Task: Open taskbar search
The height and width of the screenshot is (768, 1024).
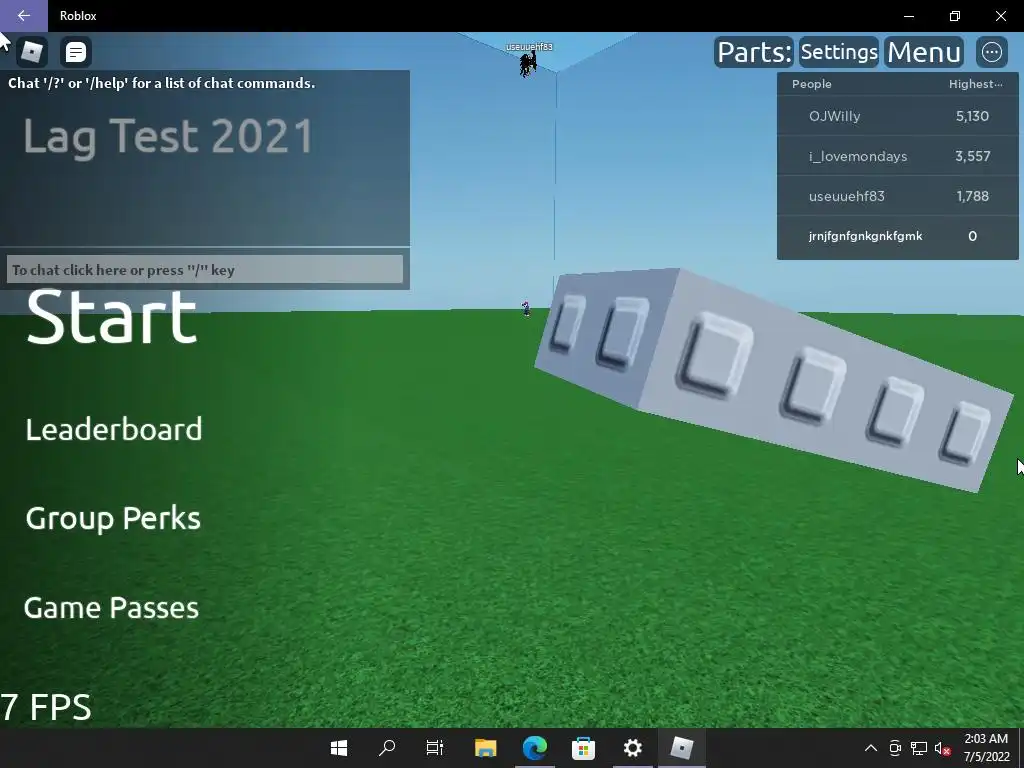Action: pyautogui.click(x=387, y=748)
